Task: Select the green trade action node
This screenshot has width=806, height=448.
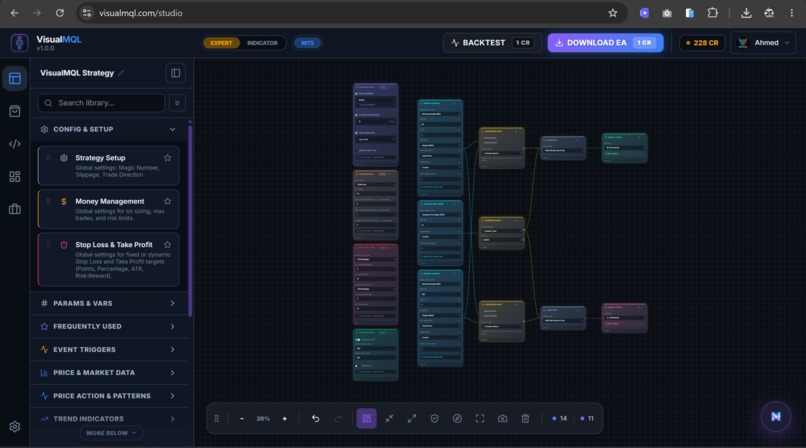Action: (x=625, y=147)
